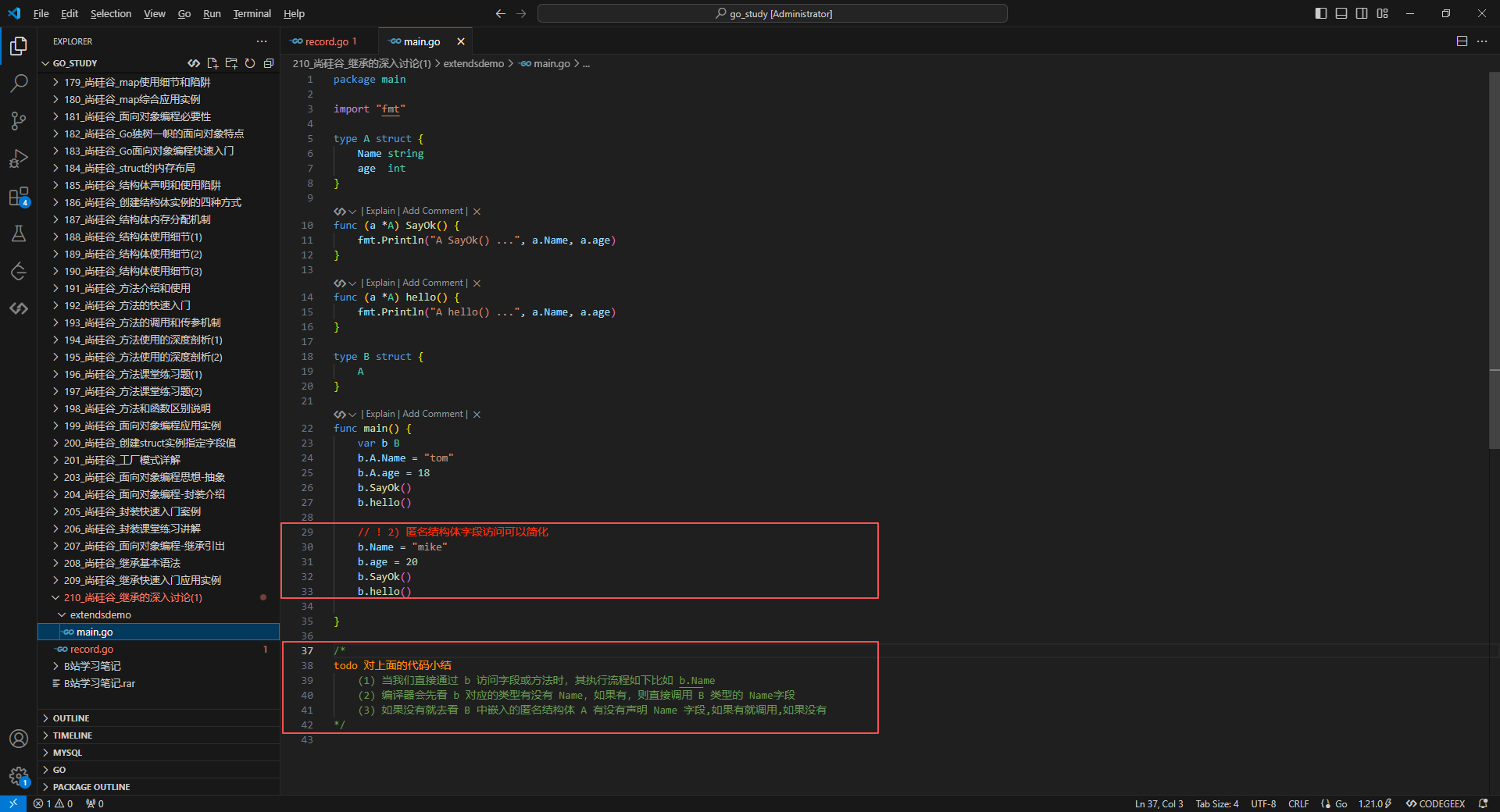This screenshot has height=812, width=1500.
Task: Open the Explorer view in activity bar
Action: point(19,46)
